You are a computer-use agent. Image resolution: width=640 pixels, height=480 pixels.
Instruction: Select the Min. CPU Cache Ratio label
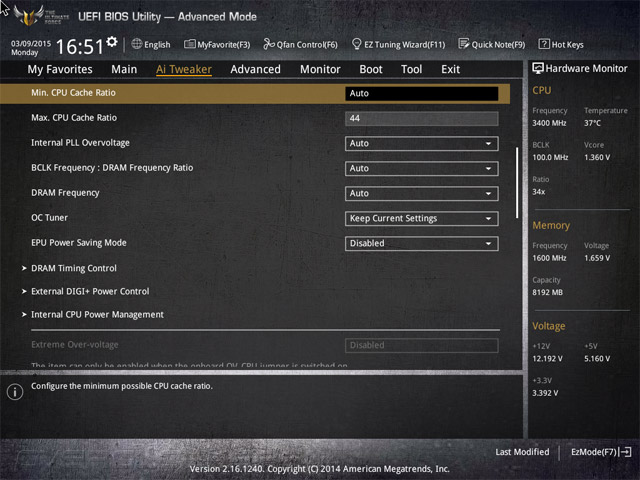73,93
